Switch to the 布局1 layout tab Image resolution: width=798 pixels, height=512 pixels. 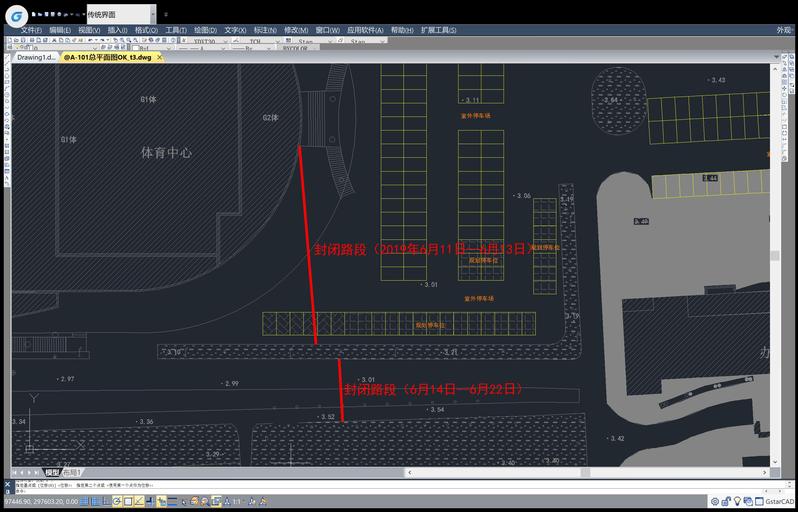click(72, 472)
